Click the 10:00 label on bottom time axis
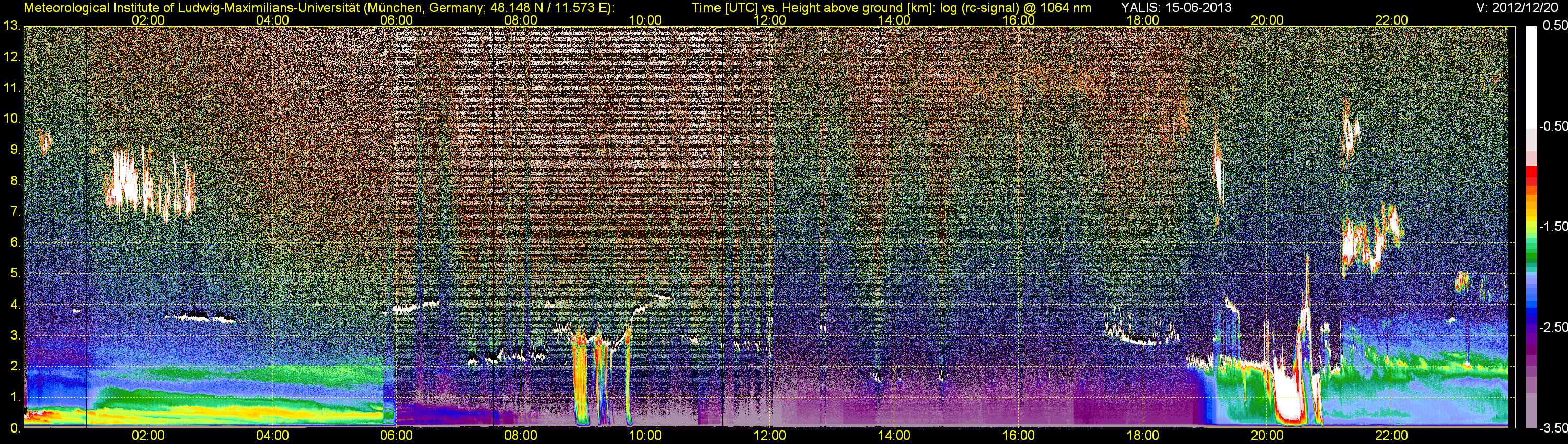The image size is (1568, 444). pyautogui.click(x=645, y=436)
